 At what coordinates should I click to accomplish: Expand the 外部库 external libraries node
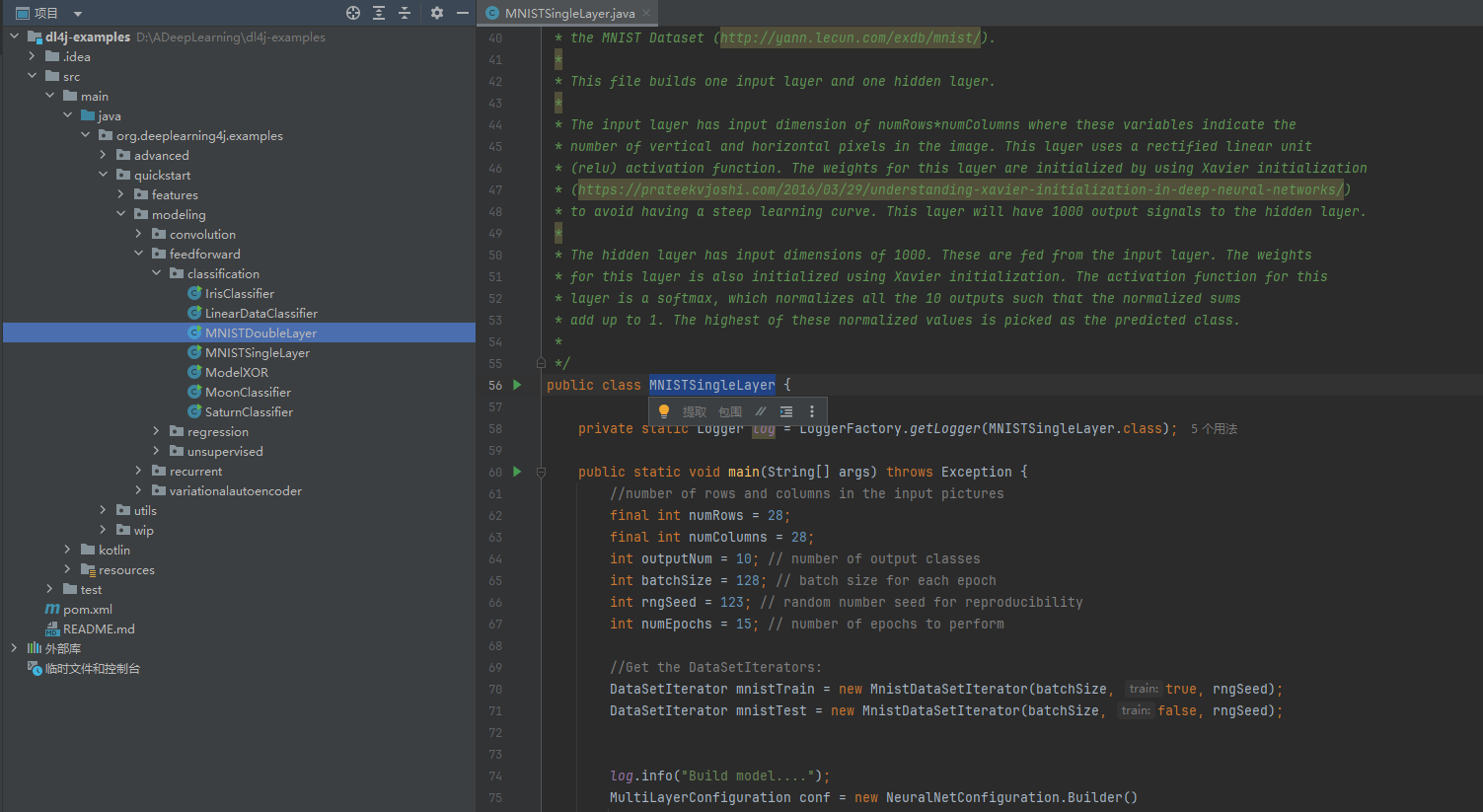[14, 648]
